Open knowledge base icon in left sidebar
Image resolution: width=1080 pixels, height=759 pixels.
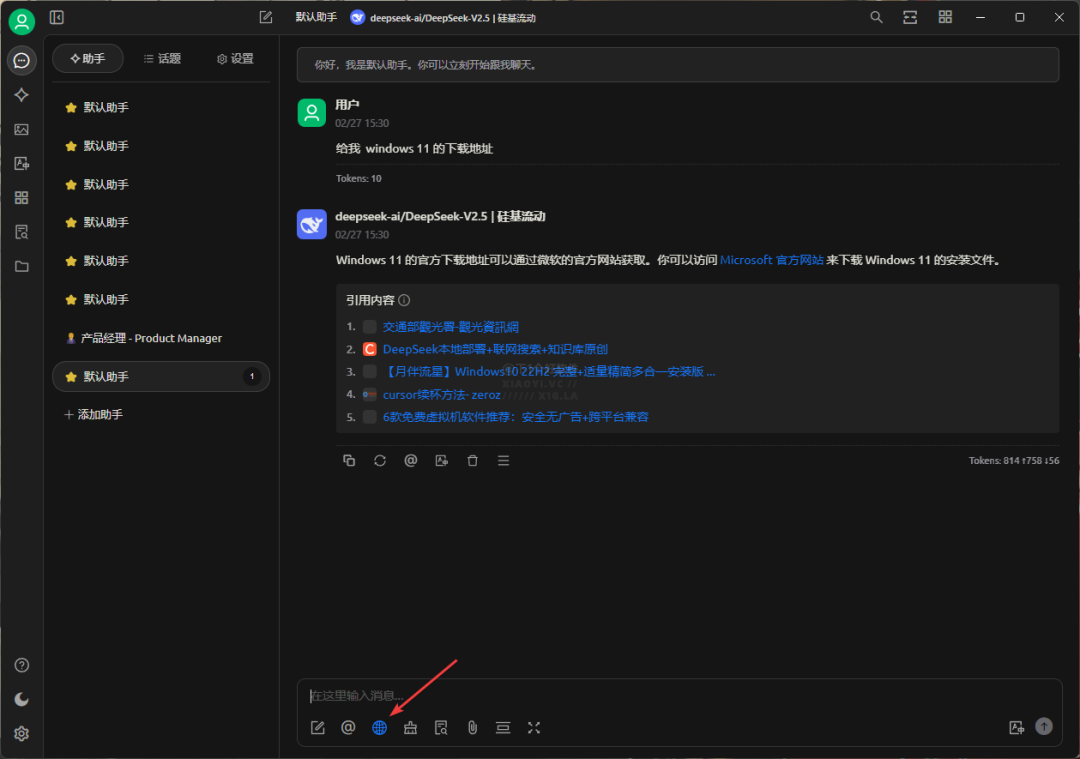[21, 232]
